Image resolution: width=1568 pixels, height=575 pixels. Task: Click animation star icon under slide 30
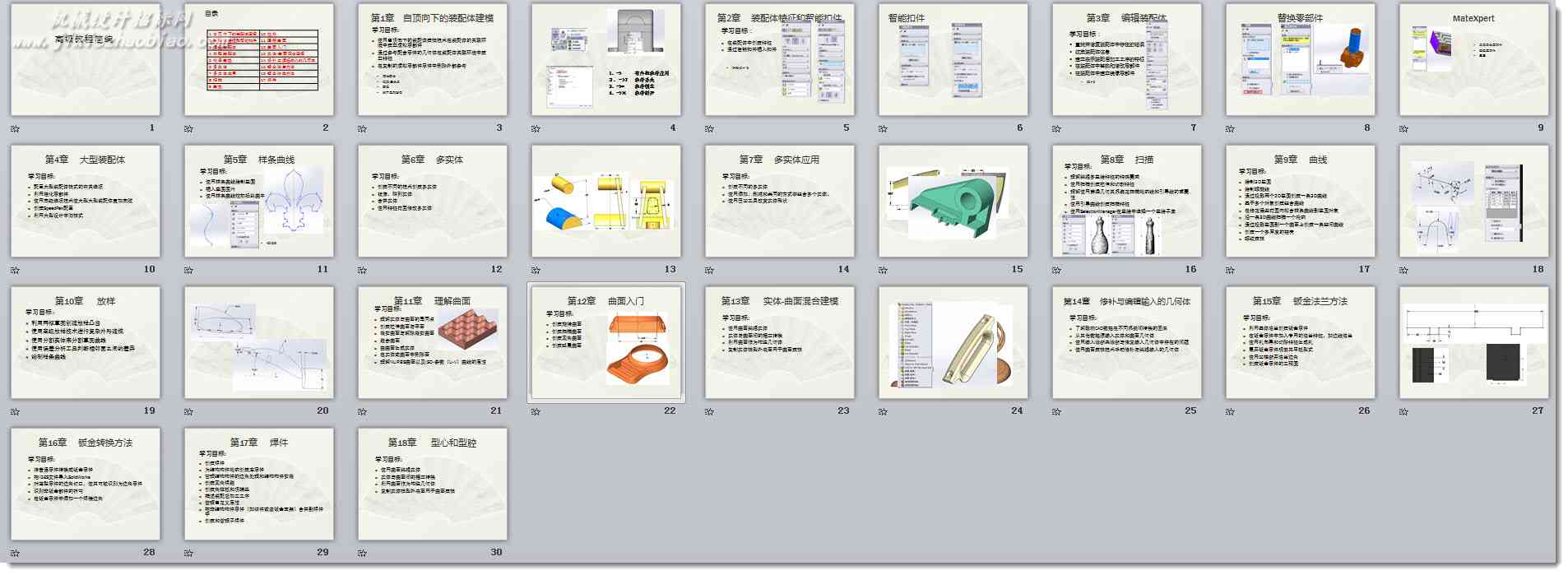362,554
